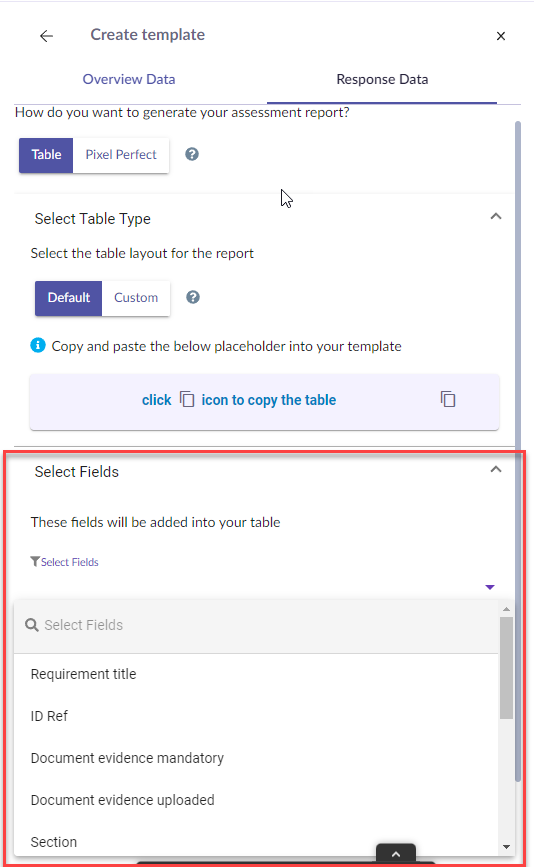This screenshot has height=867, width=534.
Task: Open the Overview Data tab
Action: tap(129, 79)
